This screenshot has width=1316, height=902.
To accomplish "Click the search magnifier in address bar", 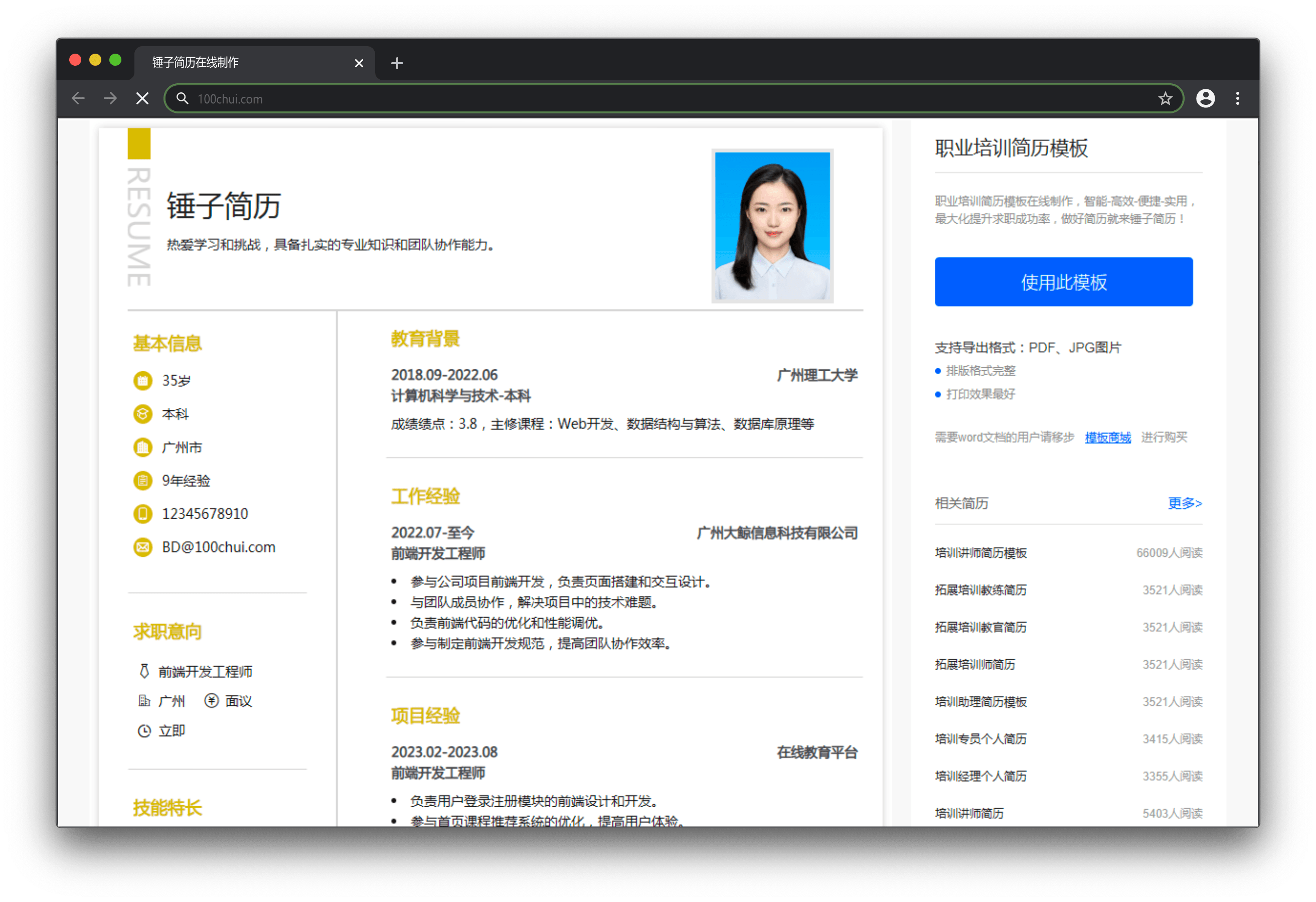I will [182, 99].
